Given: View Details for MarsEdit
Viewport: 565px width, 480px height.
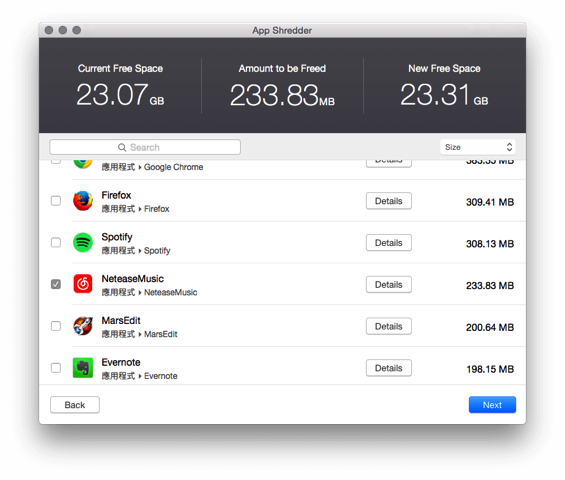Looking at the screenshot, I should coord(389,326).
